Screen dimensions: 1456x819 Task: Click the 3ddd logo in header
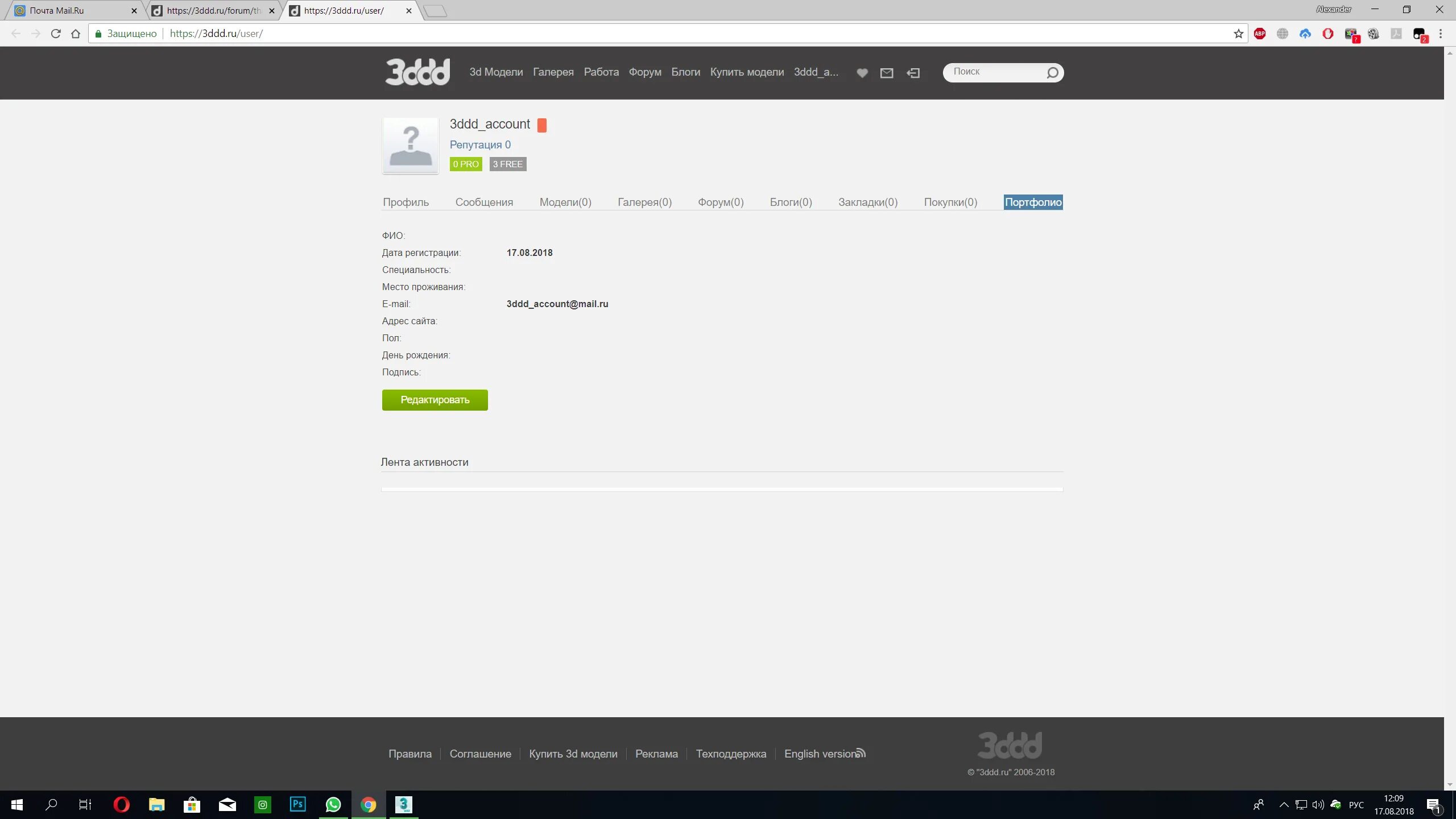418,72
